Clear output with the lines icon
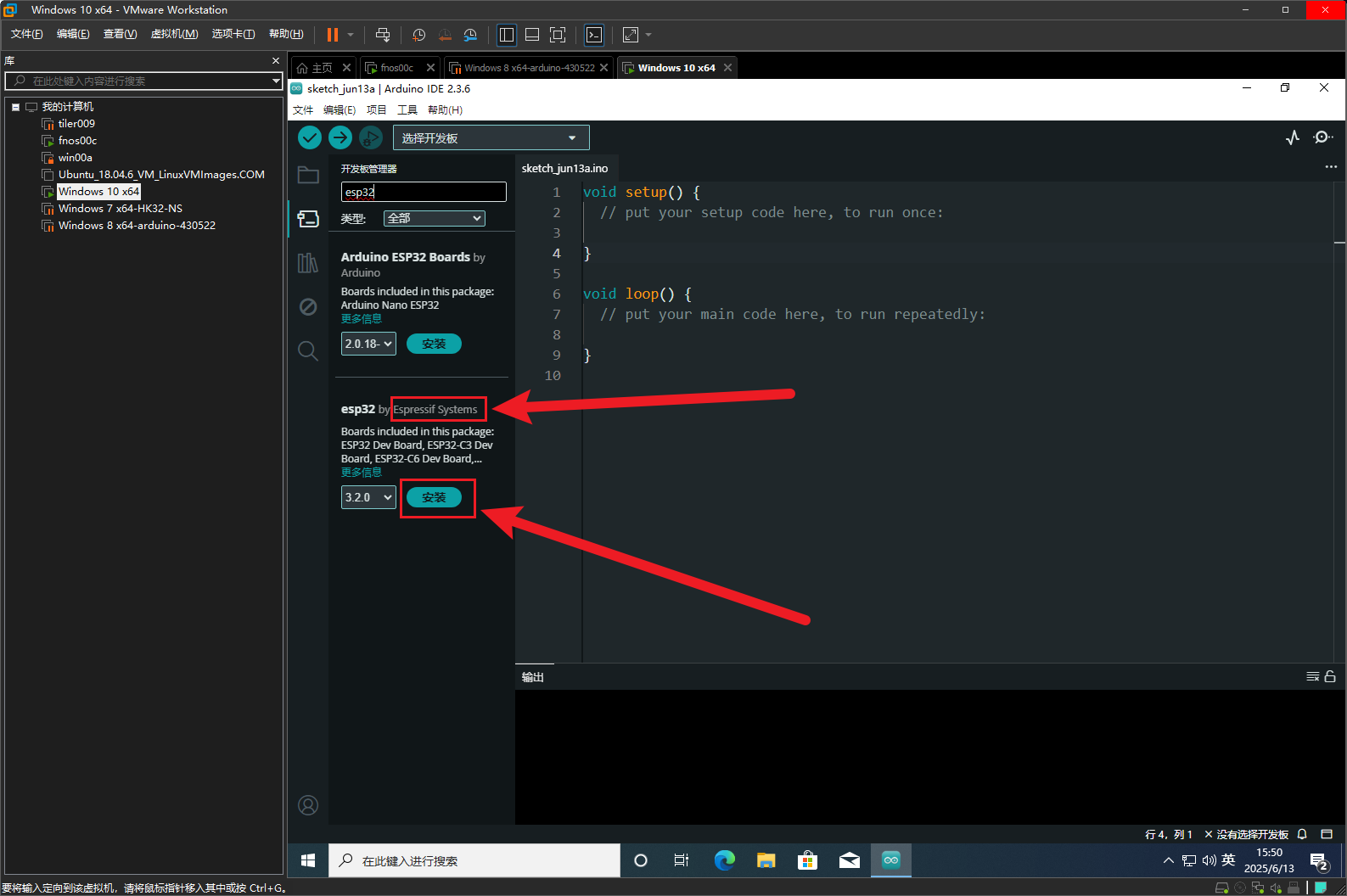The height and width of the screenshot is (896, 1347). pos(1313,676)
